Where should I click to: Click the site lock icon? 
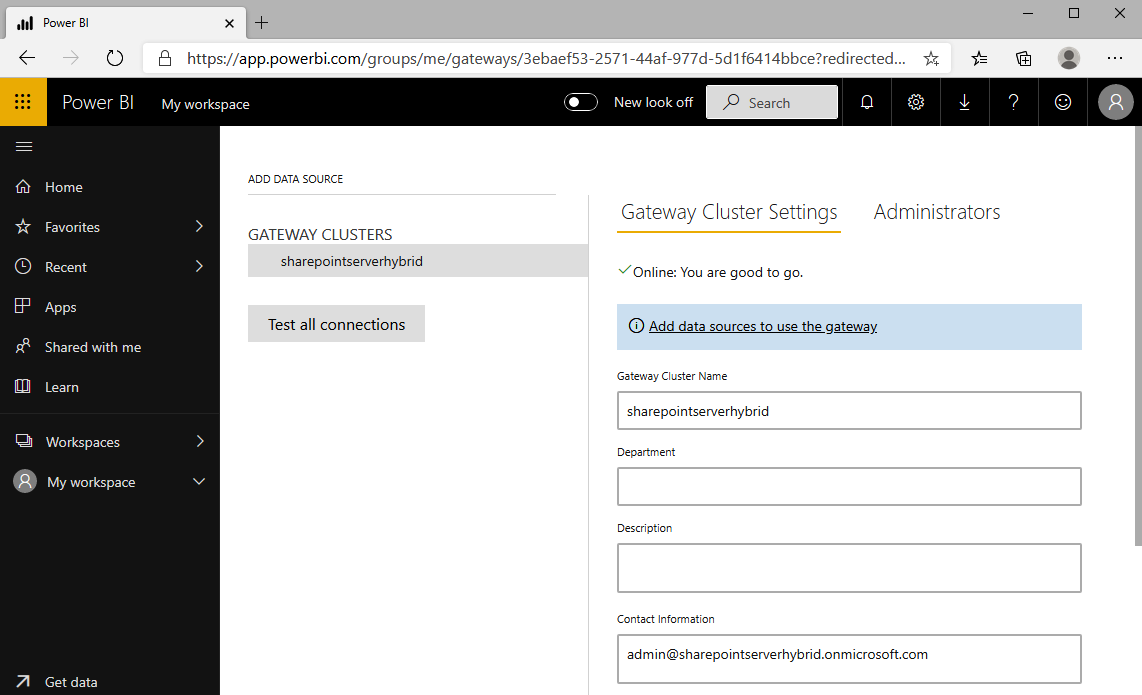click(165, 58)
